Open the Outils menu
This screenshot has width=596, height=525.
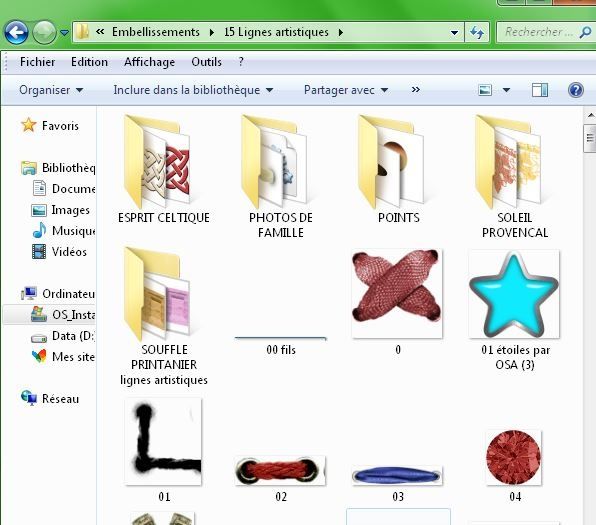(206, 62)
